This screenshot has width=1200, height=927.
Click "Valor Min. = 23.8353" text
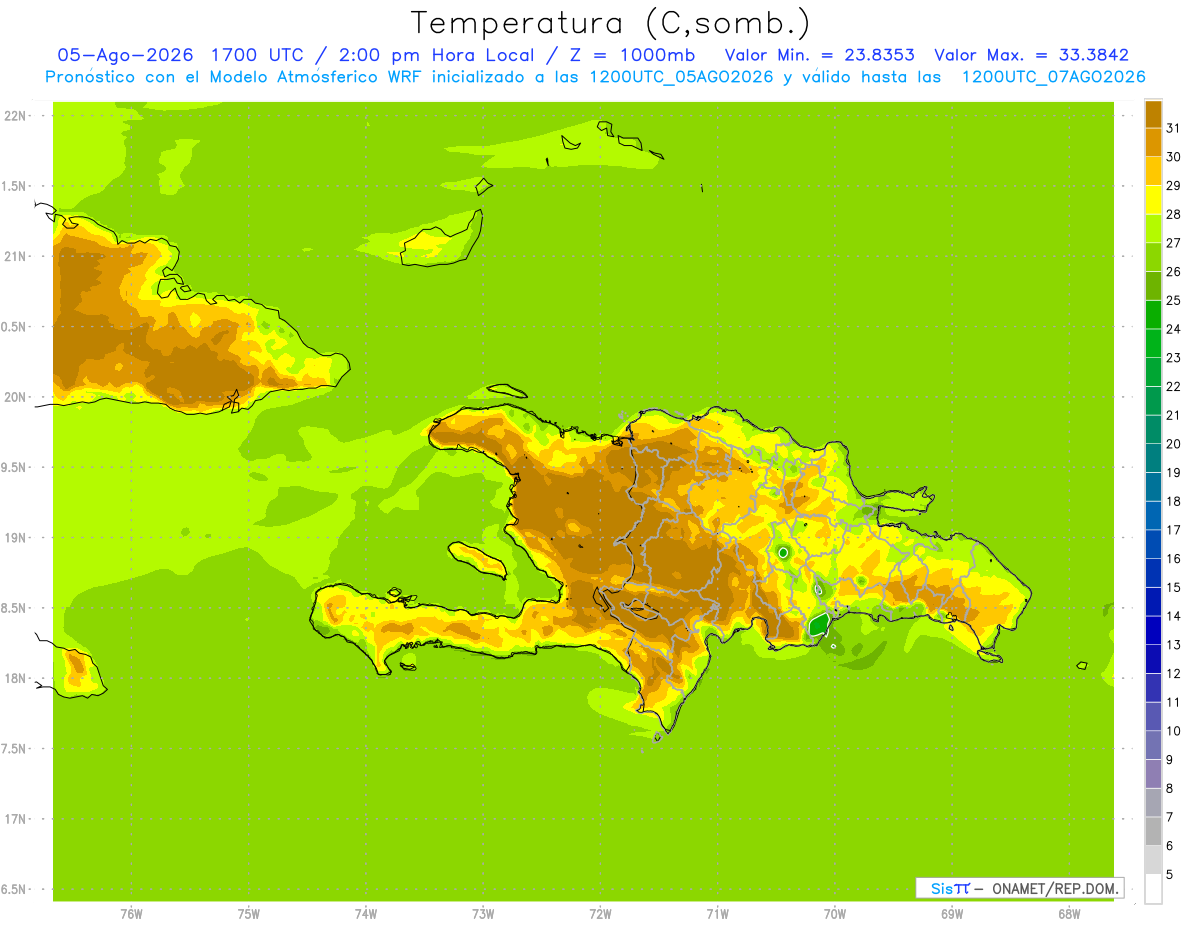click(x=819, y=55)
